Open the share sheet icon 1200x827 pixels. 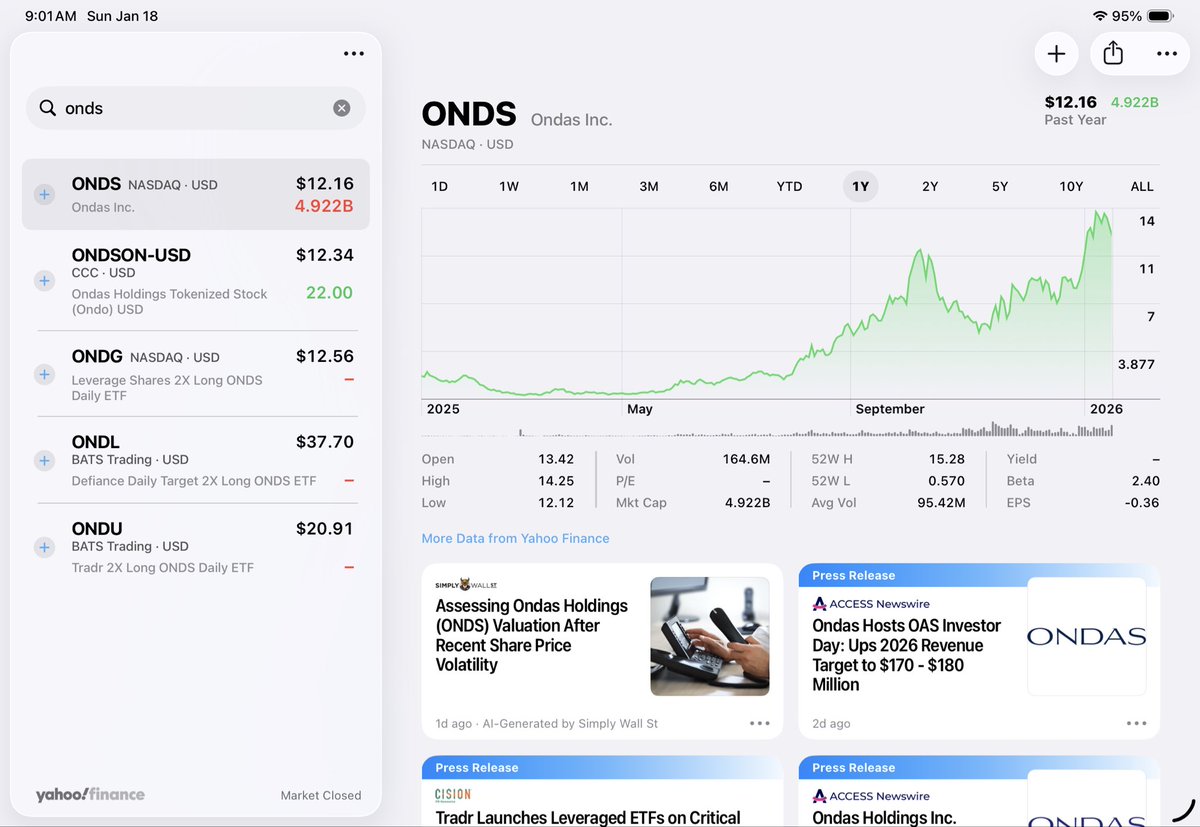coord(1113,54)
